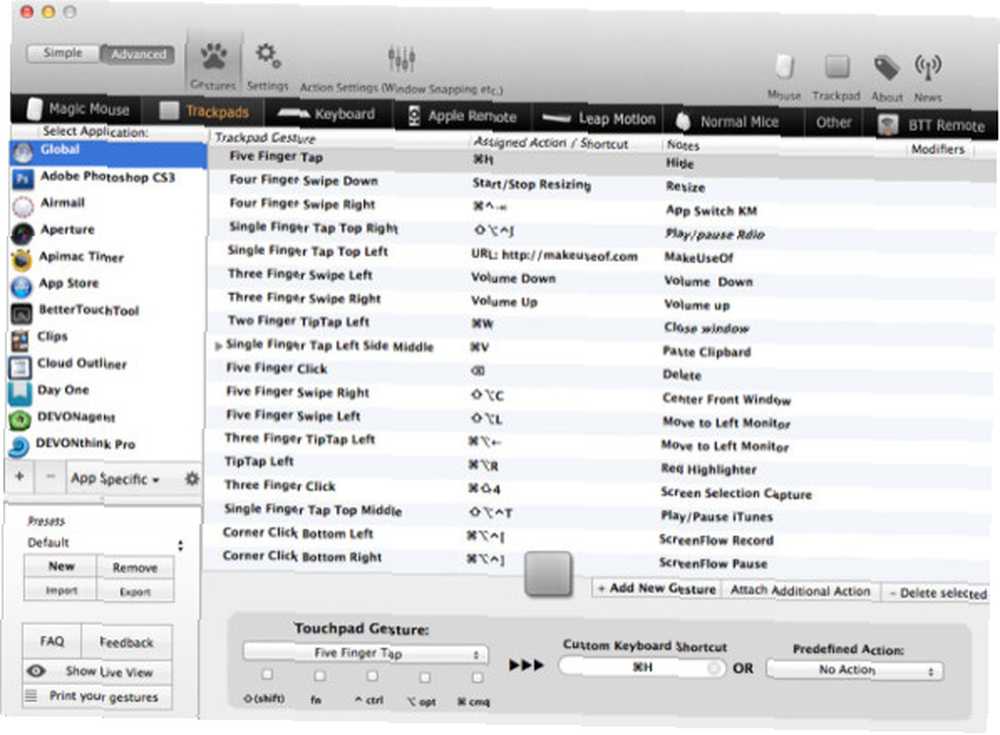Viewport: 1000px width, 735px height.
Task: Switch to the Keyboard tab
Action: coord(327,114)
